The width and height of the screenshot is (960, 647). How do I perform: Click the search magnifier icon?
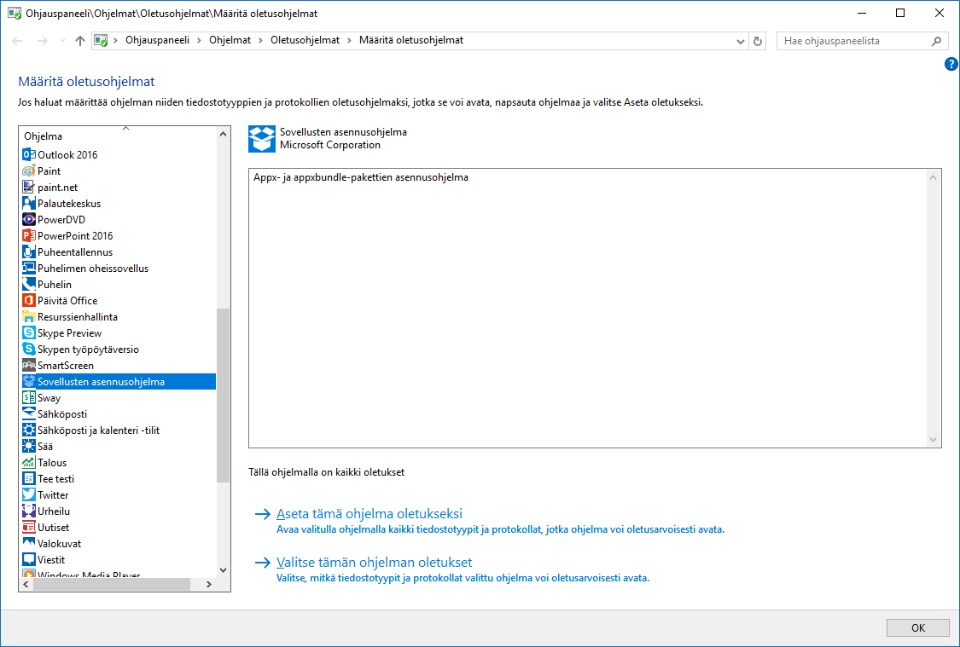[x=936, y=41]
